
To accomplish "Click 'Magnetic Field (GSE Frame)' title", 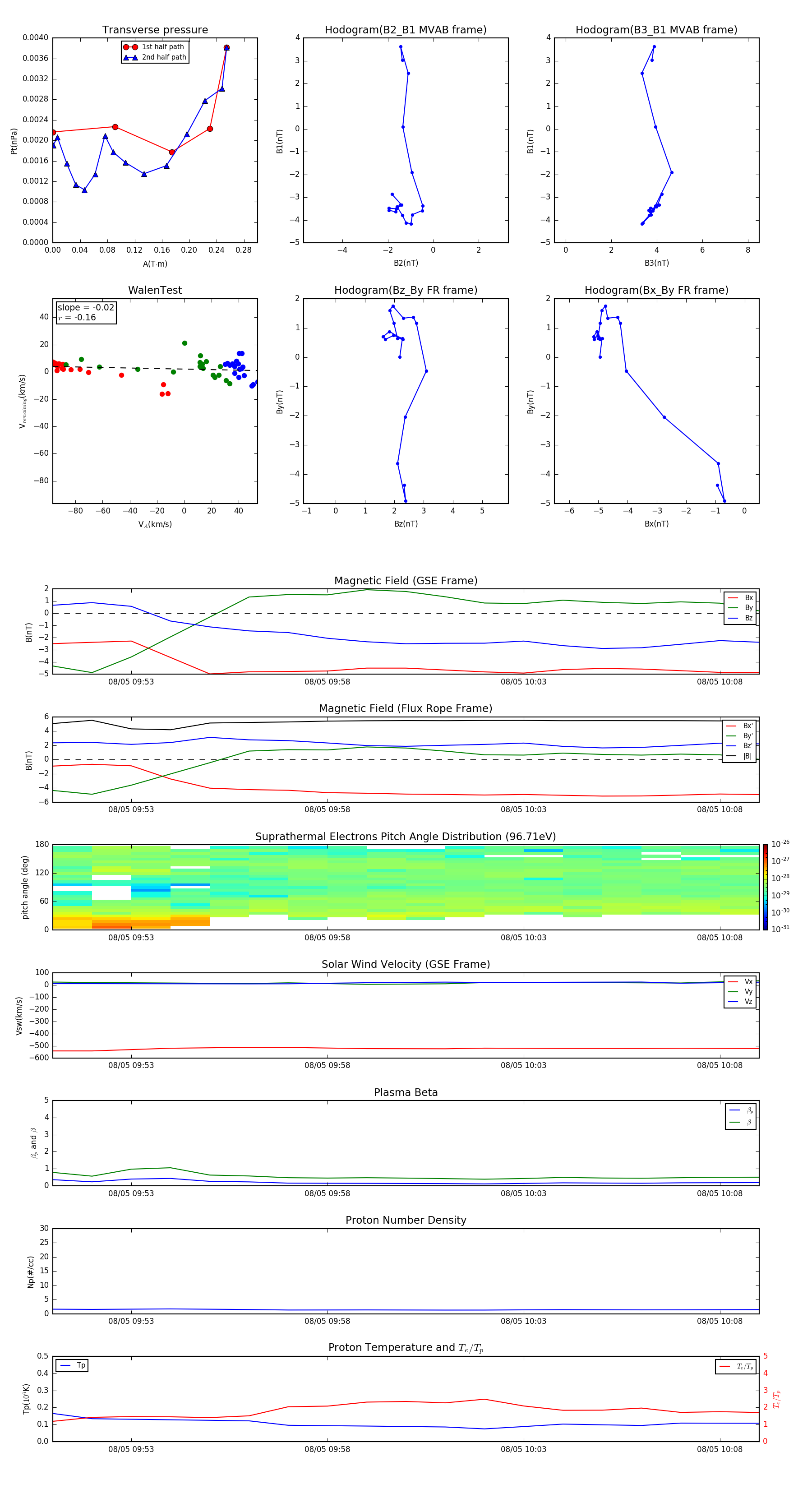I will pyautogui.click(x=406, y=581).
